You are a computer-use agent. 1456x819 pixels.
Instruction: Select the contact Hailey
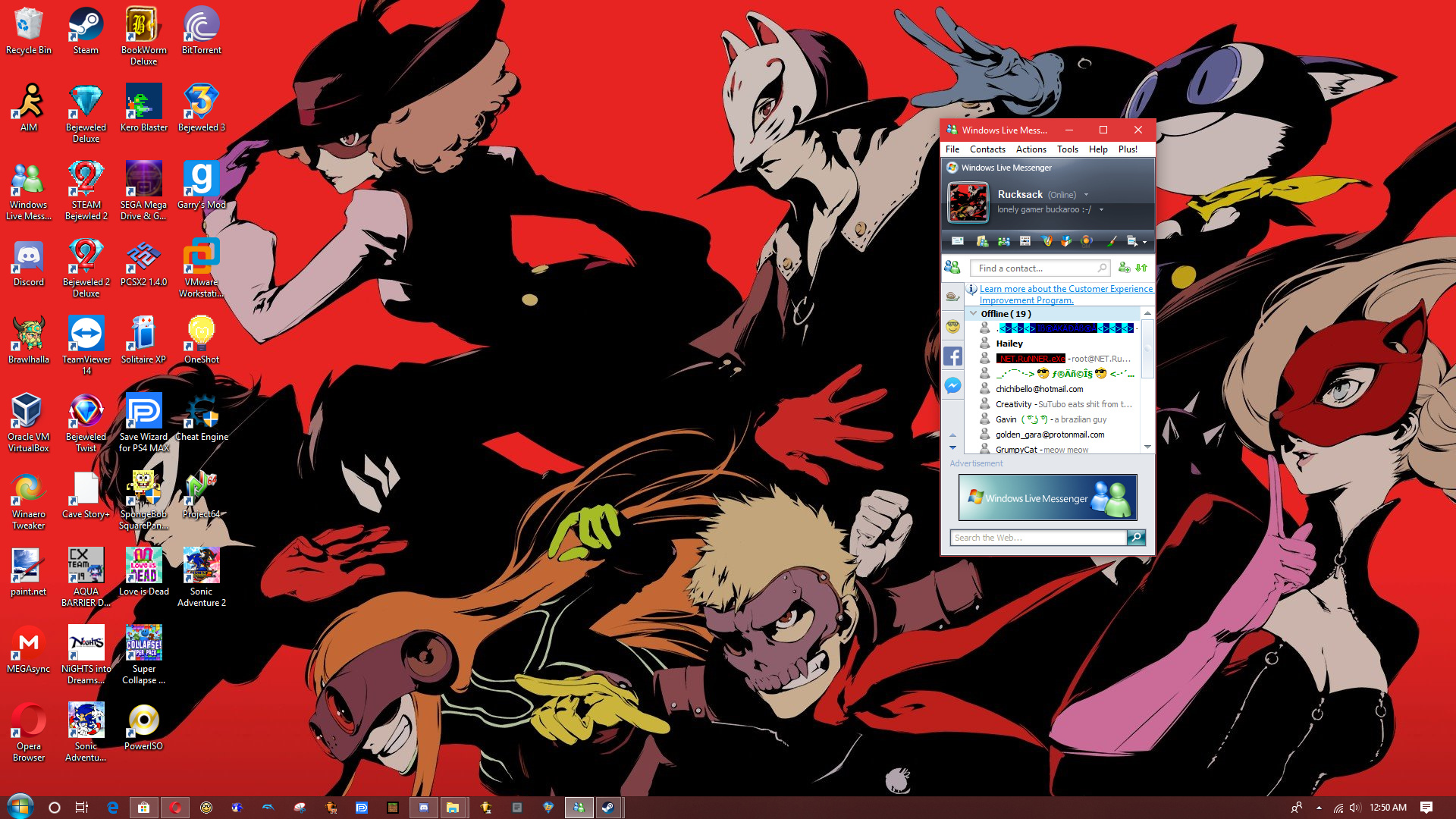1009,344
